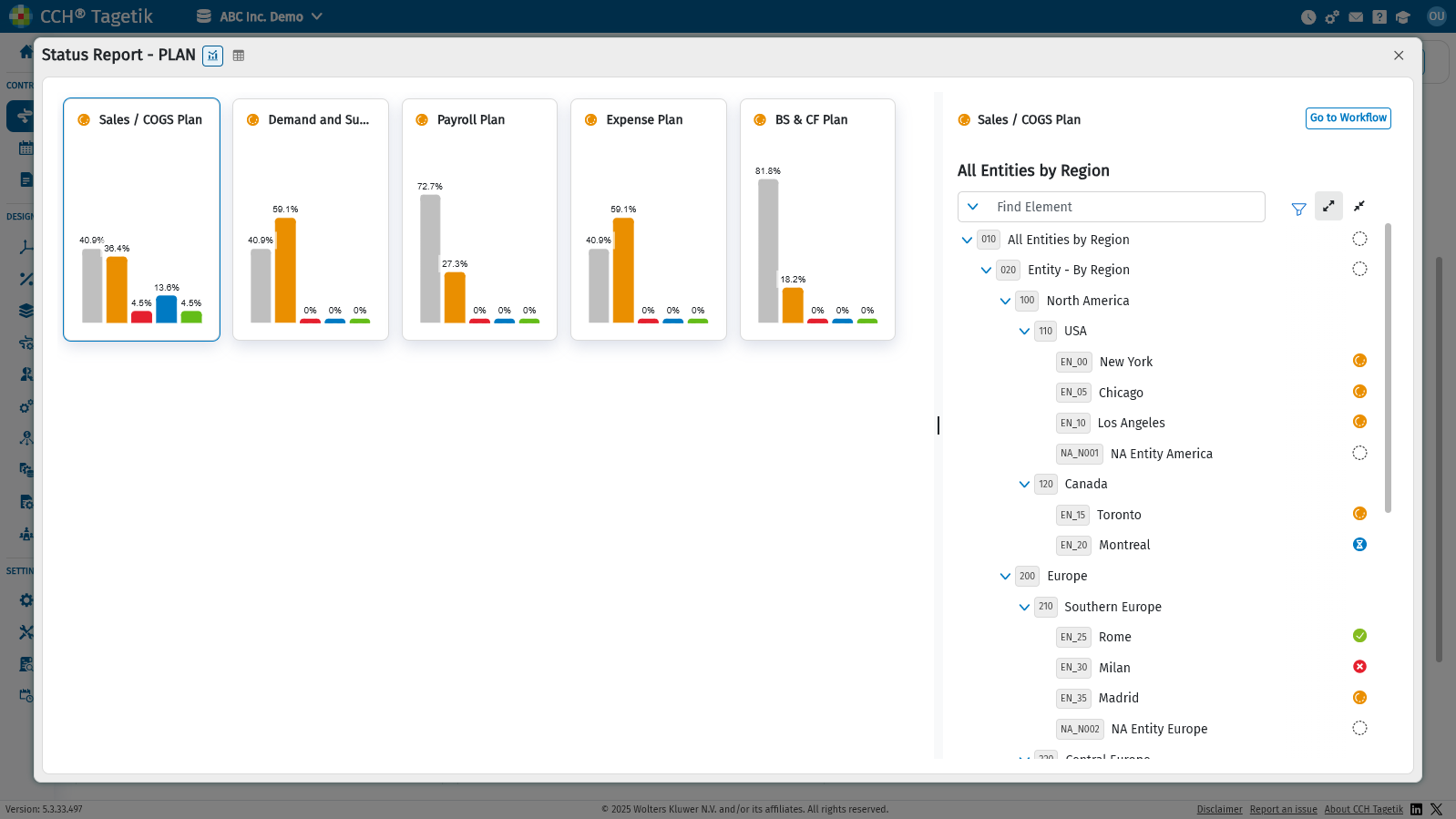Click the entity tree filter funnel icon
The image size is (1456, 819).
[1299, 209]
